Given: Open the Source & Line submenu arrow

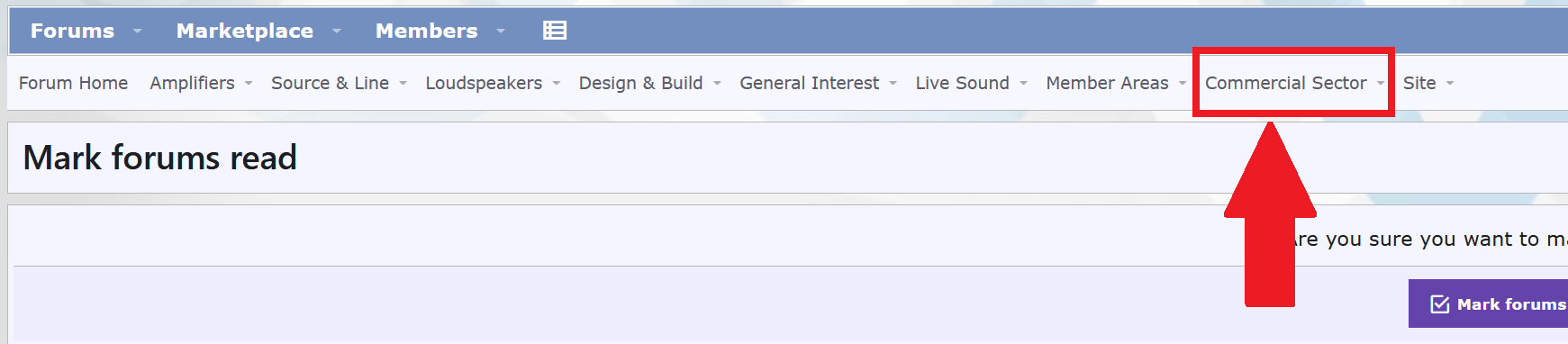Looking at the screenshot, I should [403, 84].
